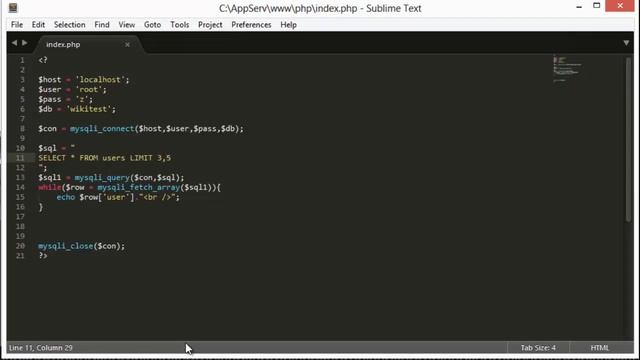Click the 'localhost' string

coord(100,80)
